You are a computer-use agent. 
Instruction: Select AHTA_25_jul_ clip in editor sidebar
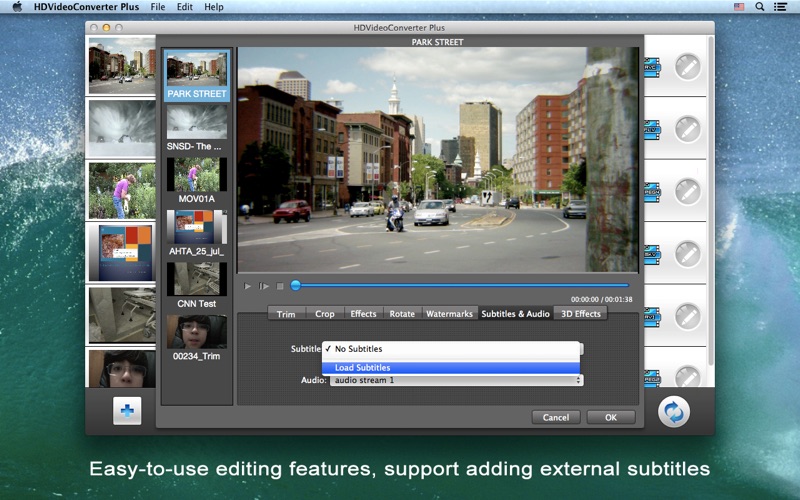pos(196,233)
